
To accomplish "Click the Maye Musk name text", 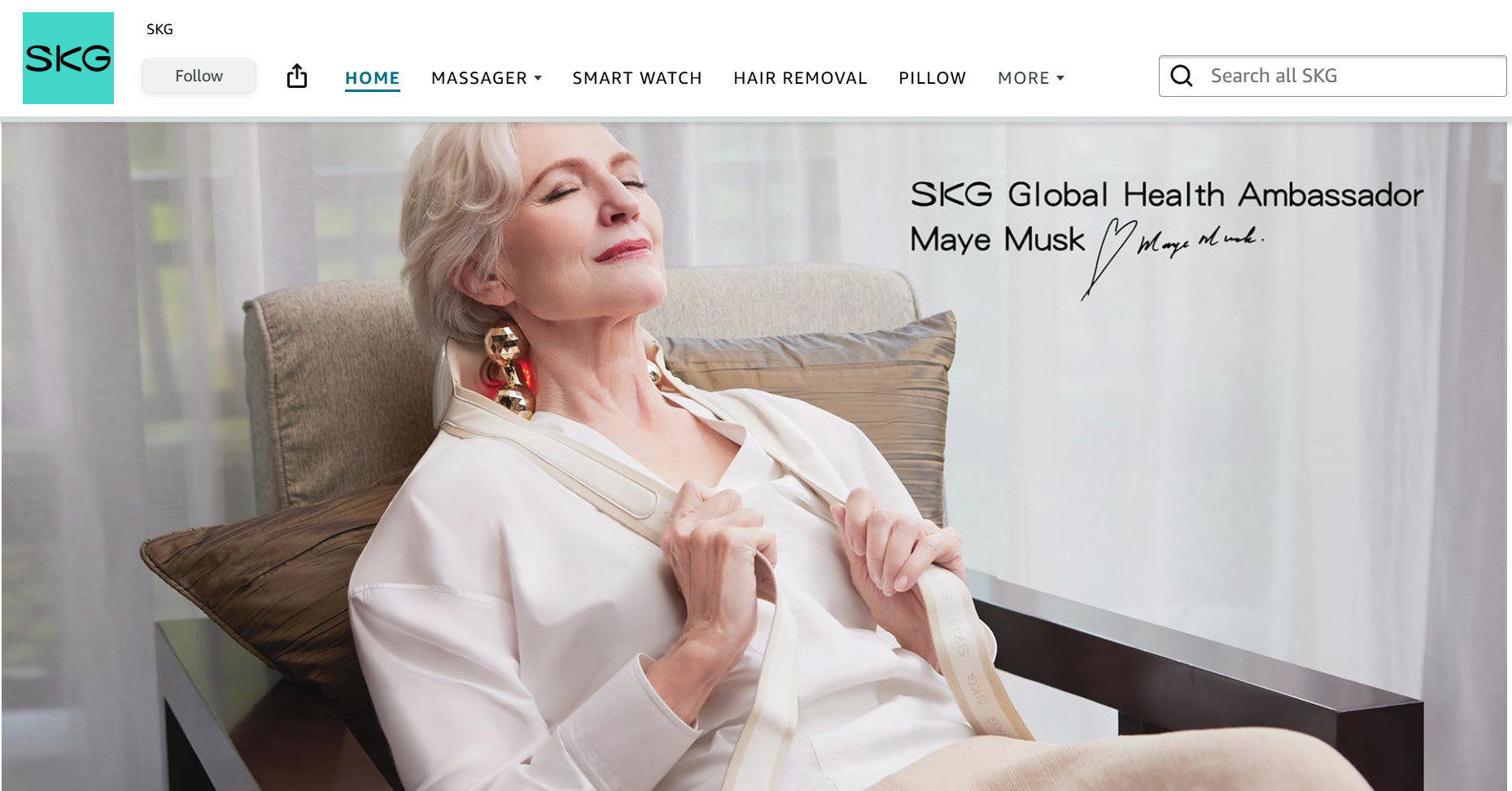I will tap(998, 239).
